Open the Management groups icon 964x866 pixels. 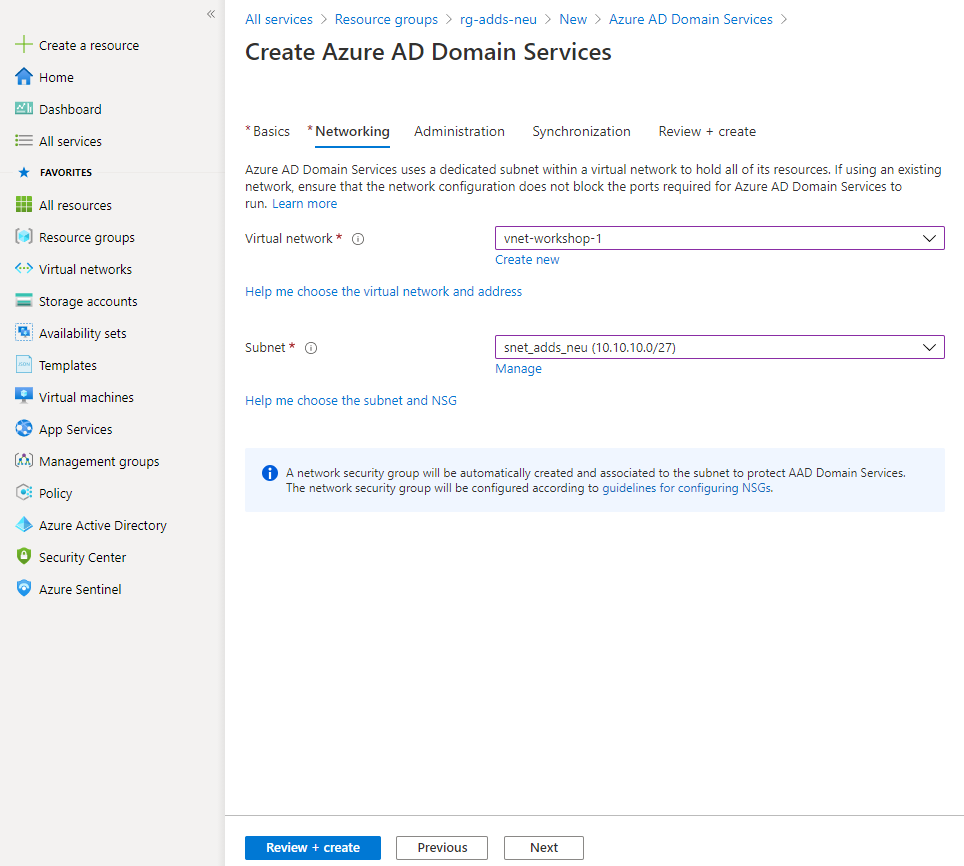click(x=23, y=460)
